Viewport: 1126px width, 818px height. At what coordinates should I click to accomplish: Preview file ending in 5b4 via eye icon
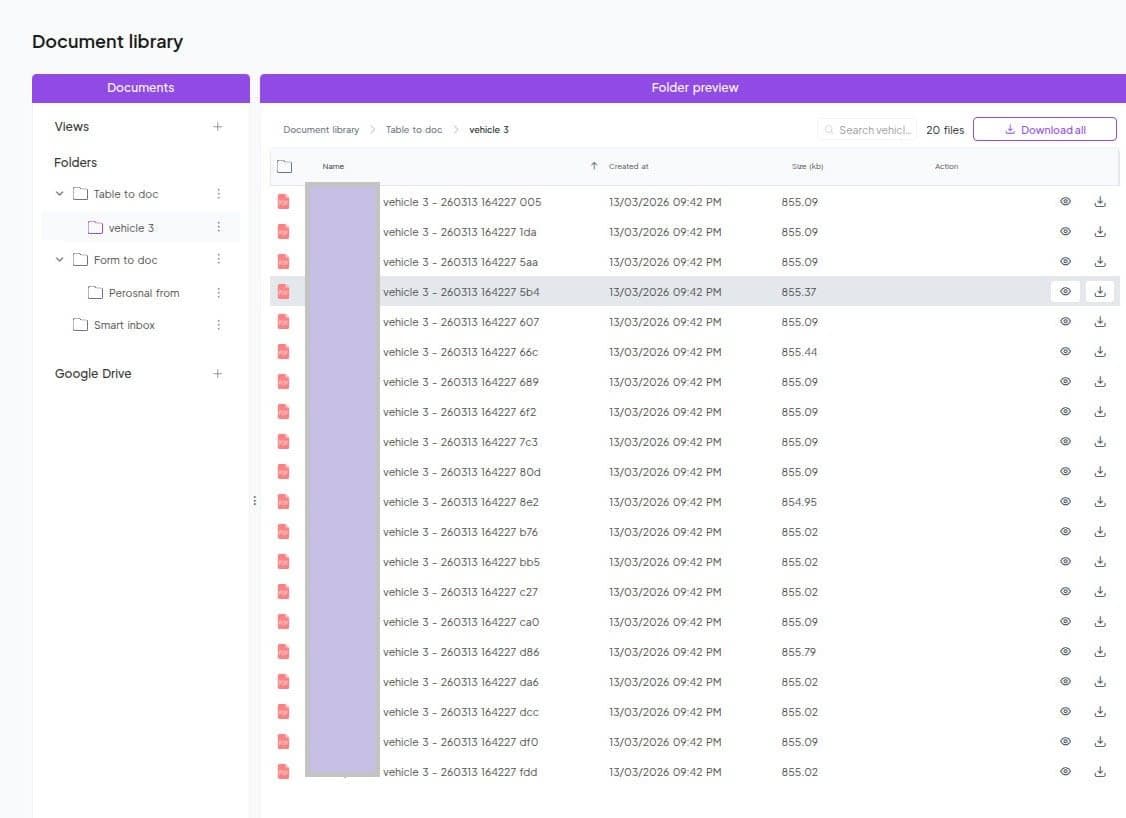[x=1065, y=292]
